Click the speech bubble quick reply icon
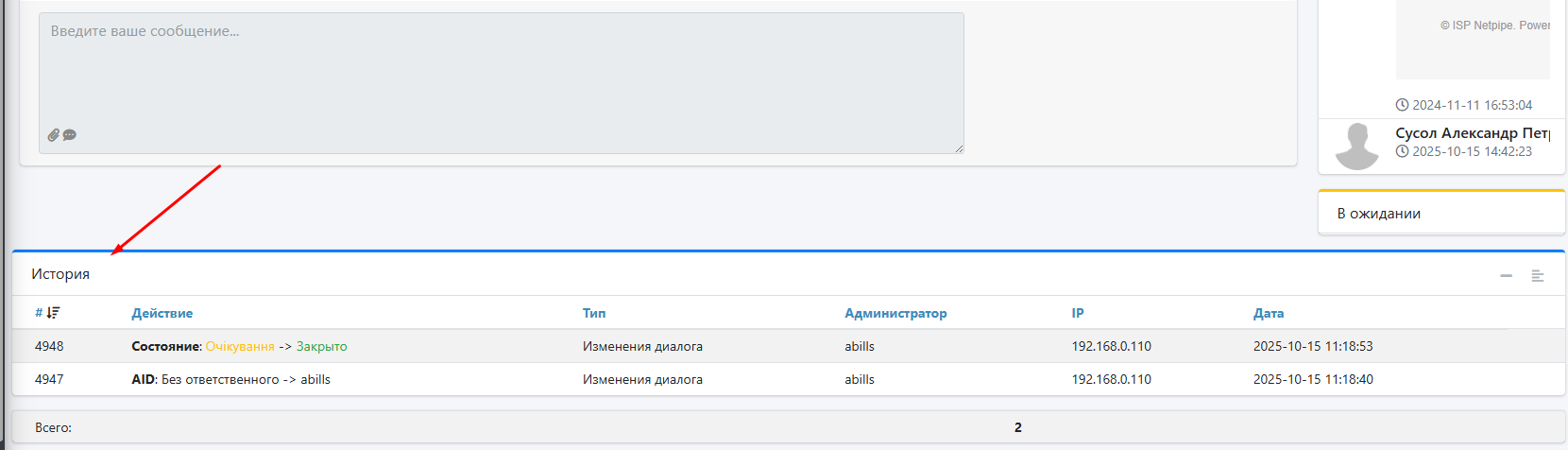 pyautogui.click(x=70, y=135)
